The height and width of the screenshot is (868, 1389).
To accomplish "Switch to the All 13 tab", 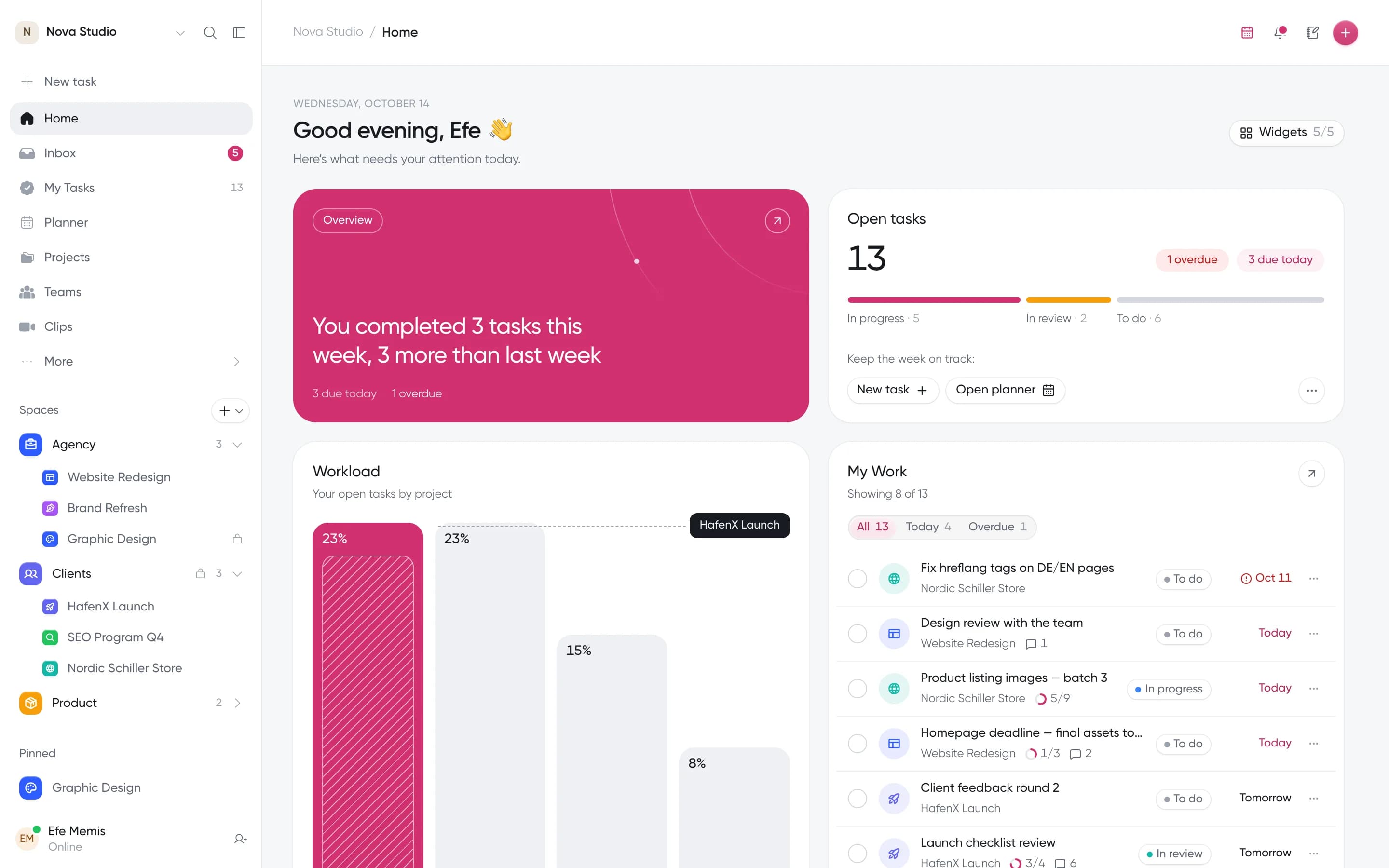I will pos(872,527).
